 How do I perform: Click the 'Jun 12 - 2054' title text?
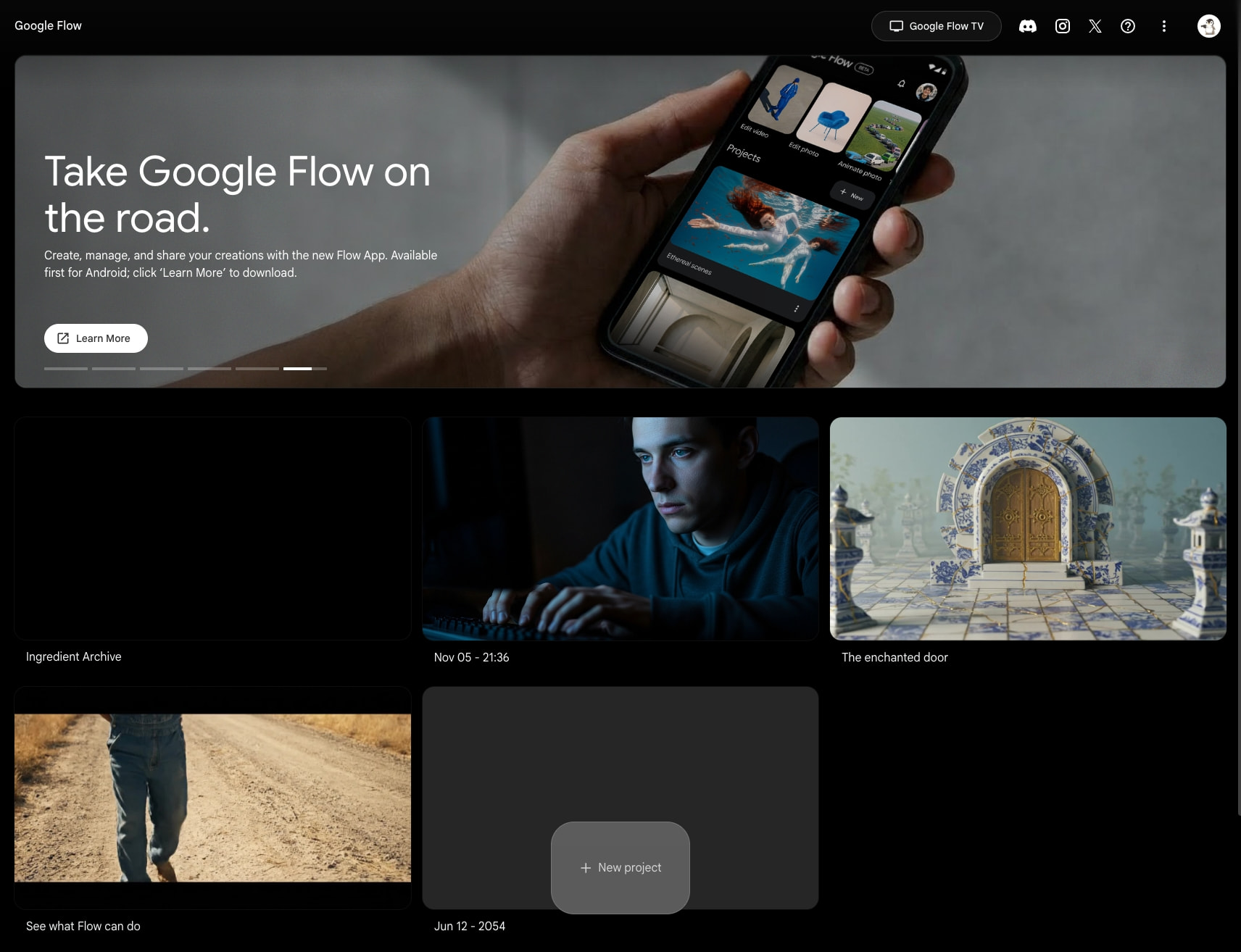point(470,926)
